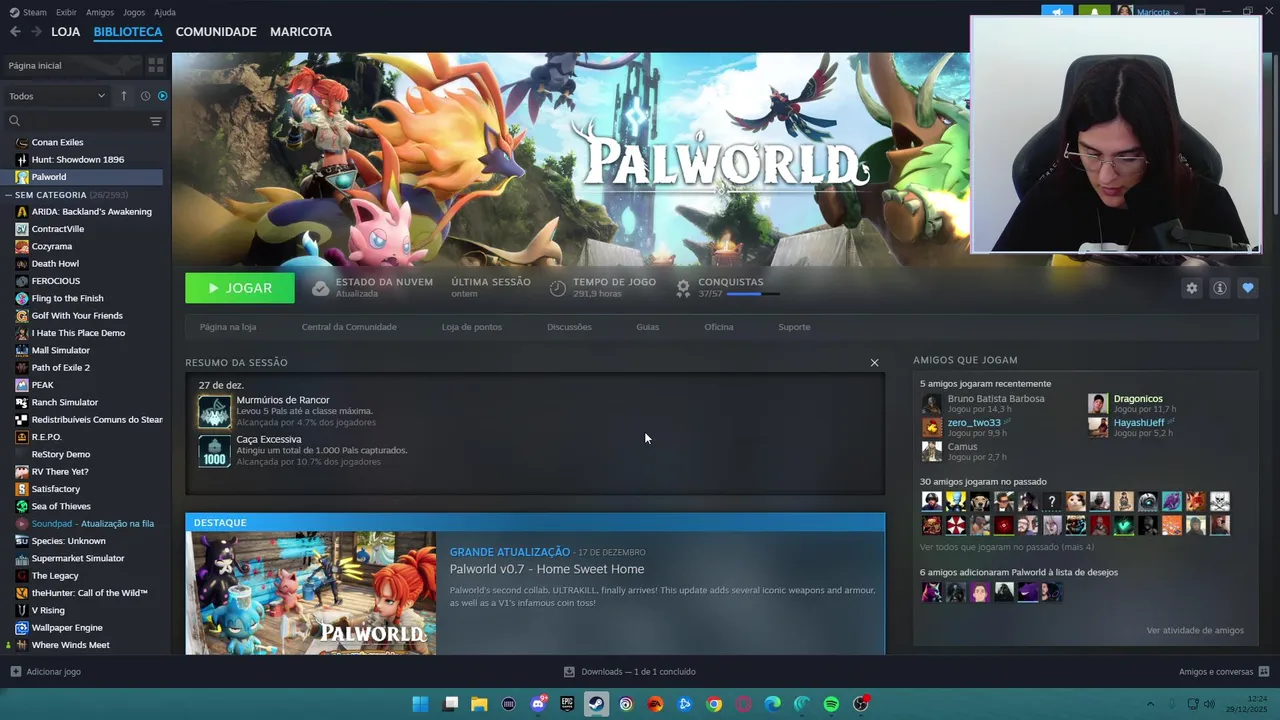Open Palworld v0.7 - Home Sweet Home headline

tap(547, 569)
